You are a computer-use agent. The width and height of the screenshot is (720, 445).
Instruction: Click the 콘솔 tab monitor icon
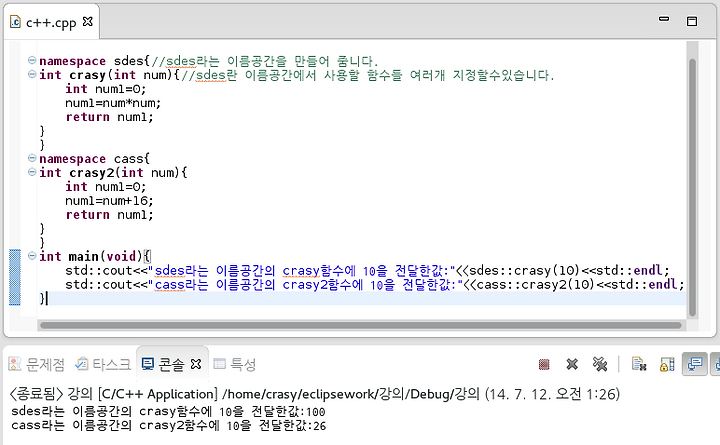coord(148,364)
